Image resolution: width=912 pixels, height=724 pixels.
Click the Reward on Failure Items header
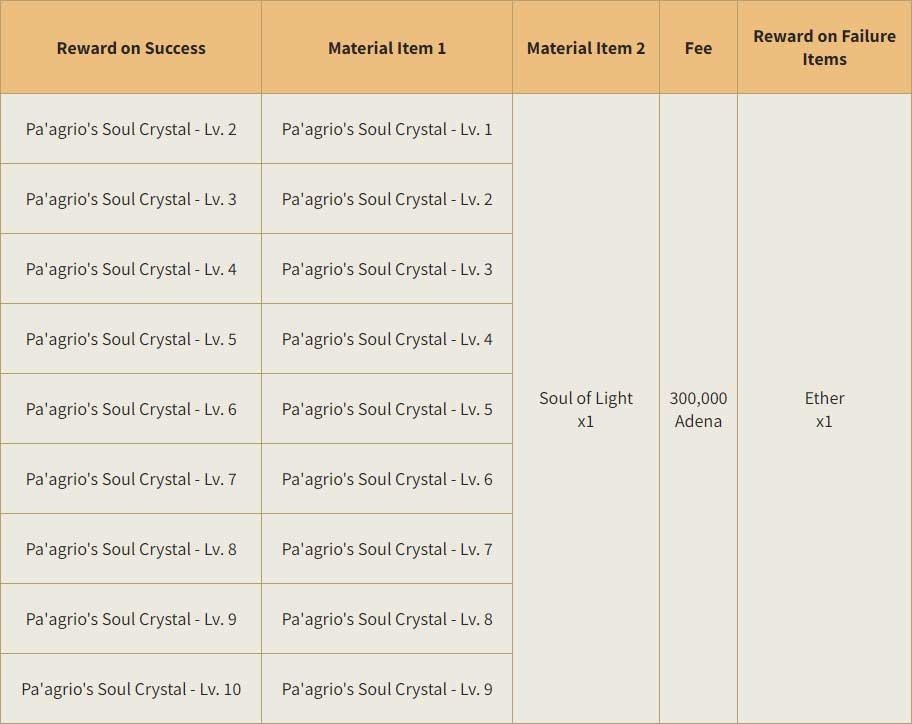click(824, 48)
